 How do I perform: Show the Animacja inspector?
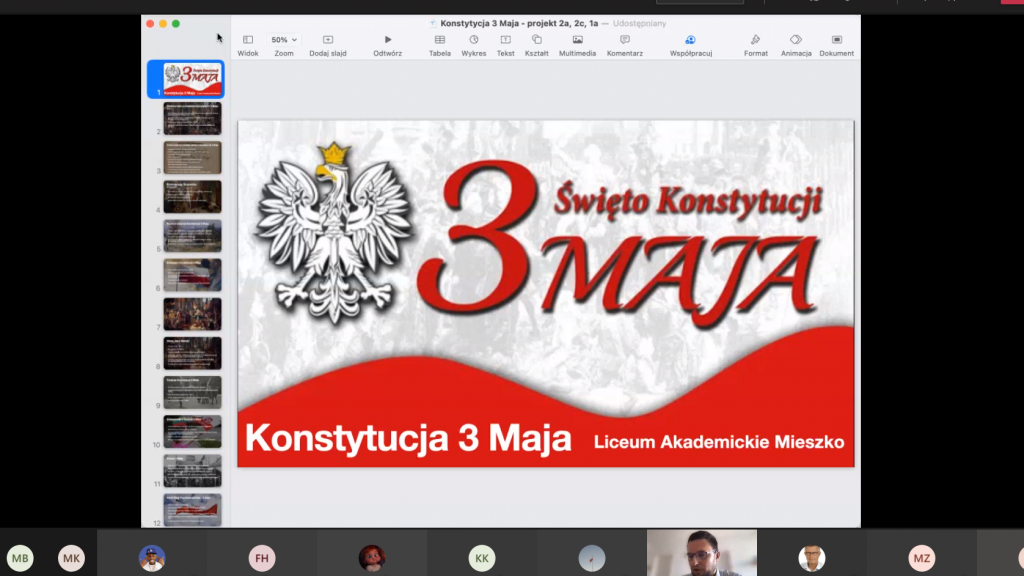[796, 45]
